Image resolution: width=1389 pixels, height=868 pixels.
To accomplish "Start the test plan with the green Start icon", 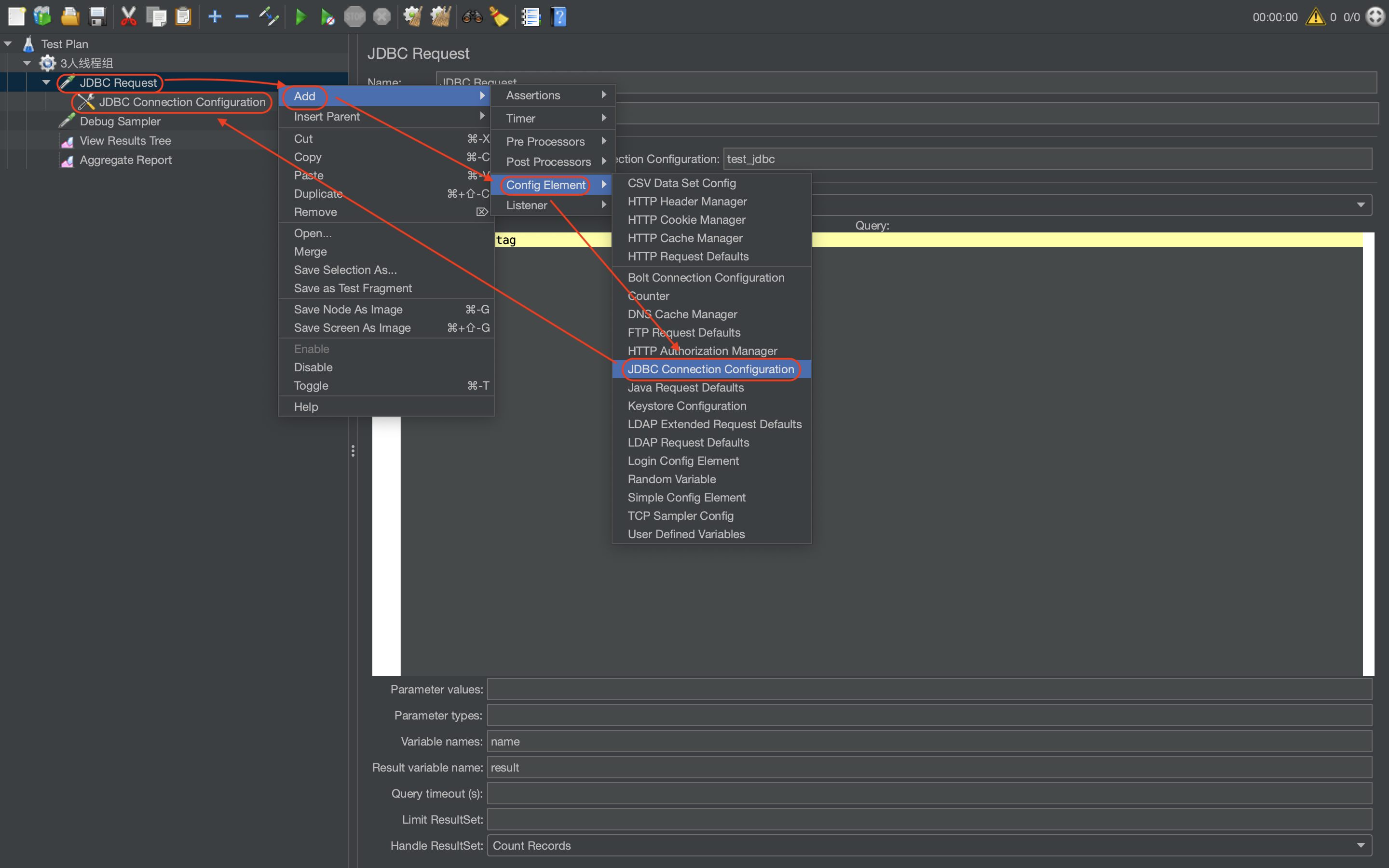I will 301,16.
